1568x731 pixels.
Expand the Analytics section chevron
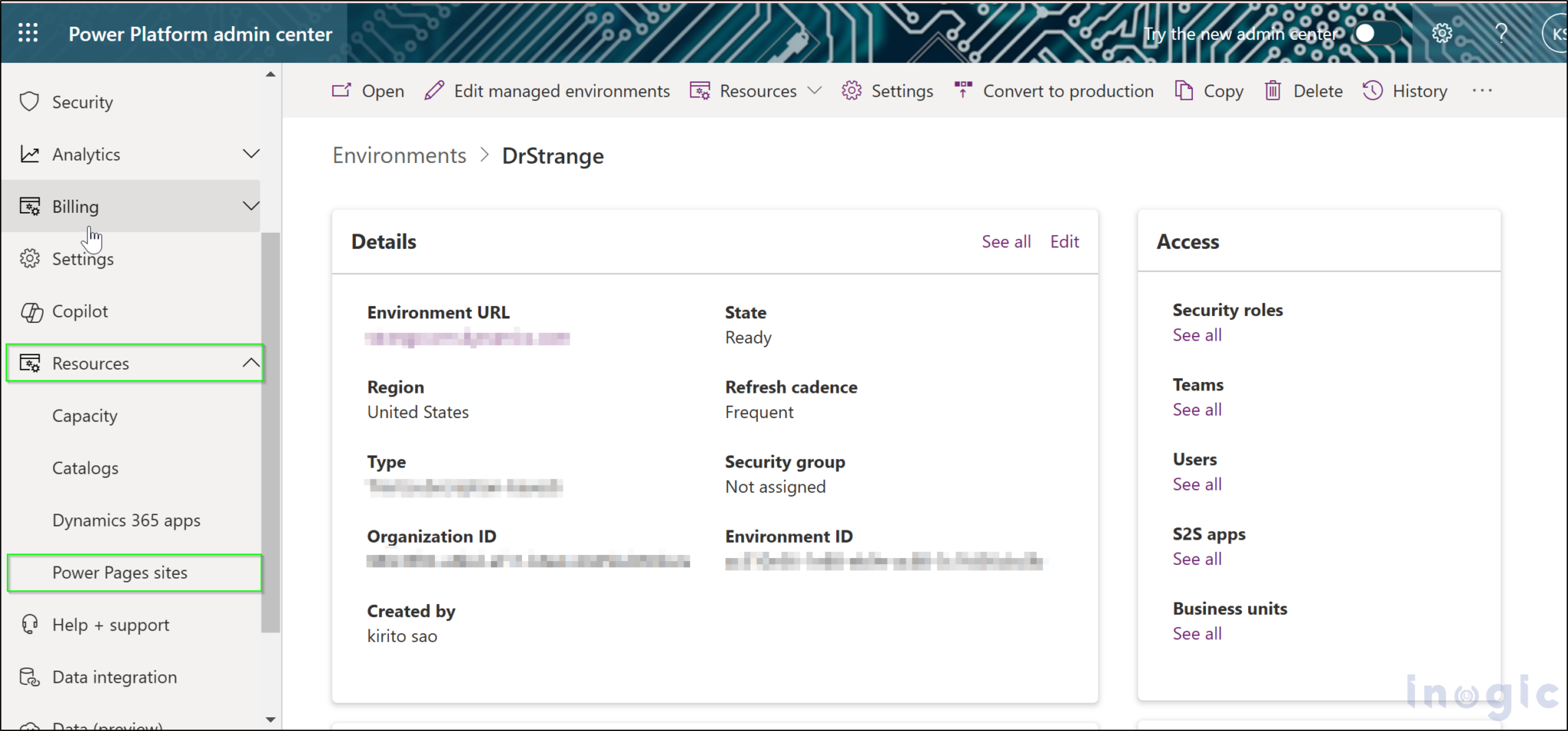(251, 154)
